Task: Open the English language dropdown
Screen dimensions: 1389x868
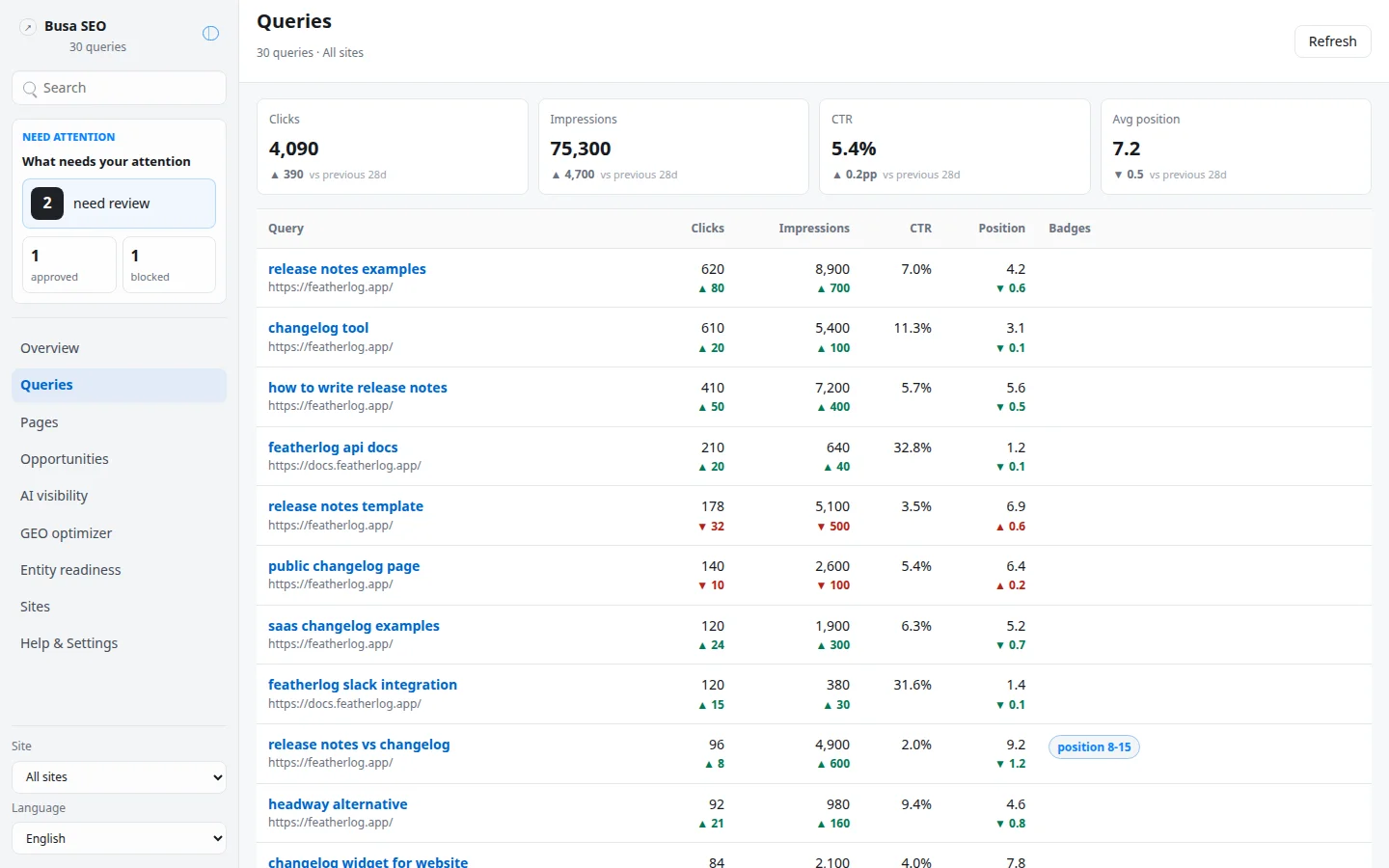Action: pos(119,839)
